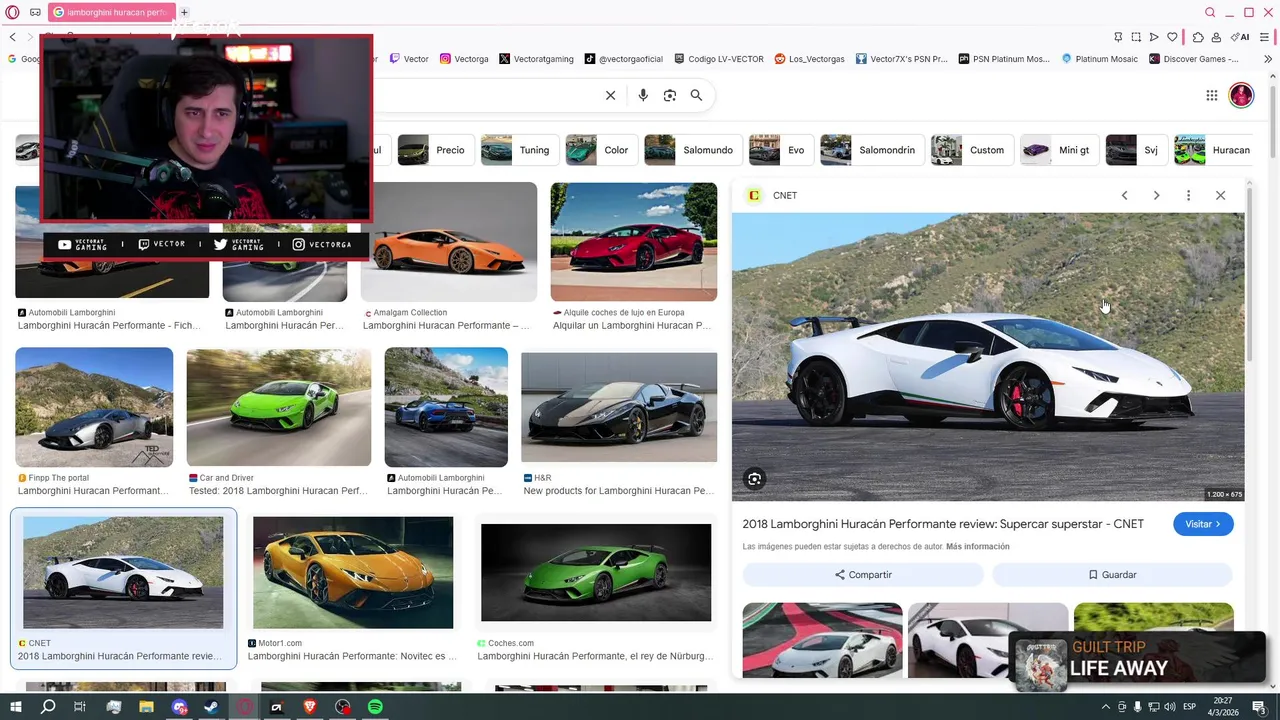The height and width of the screenshot is (720, 1280).
Task: Close the CNET image preview panel
Action: pos(1220,195)
